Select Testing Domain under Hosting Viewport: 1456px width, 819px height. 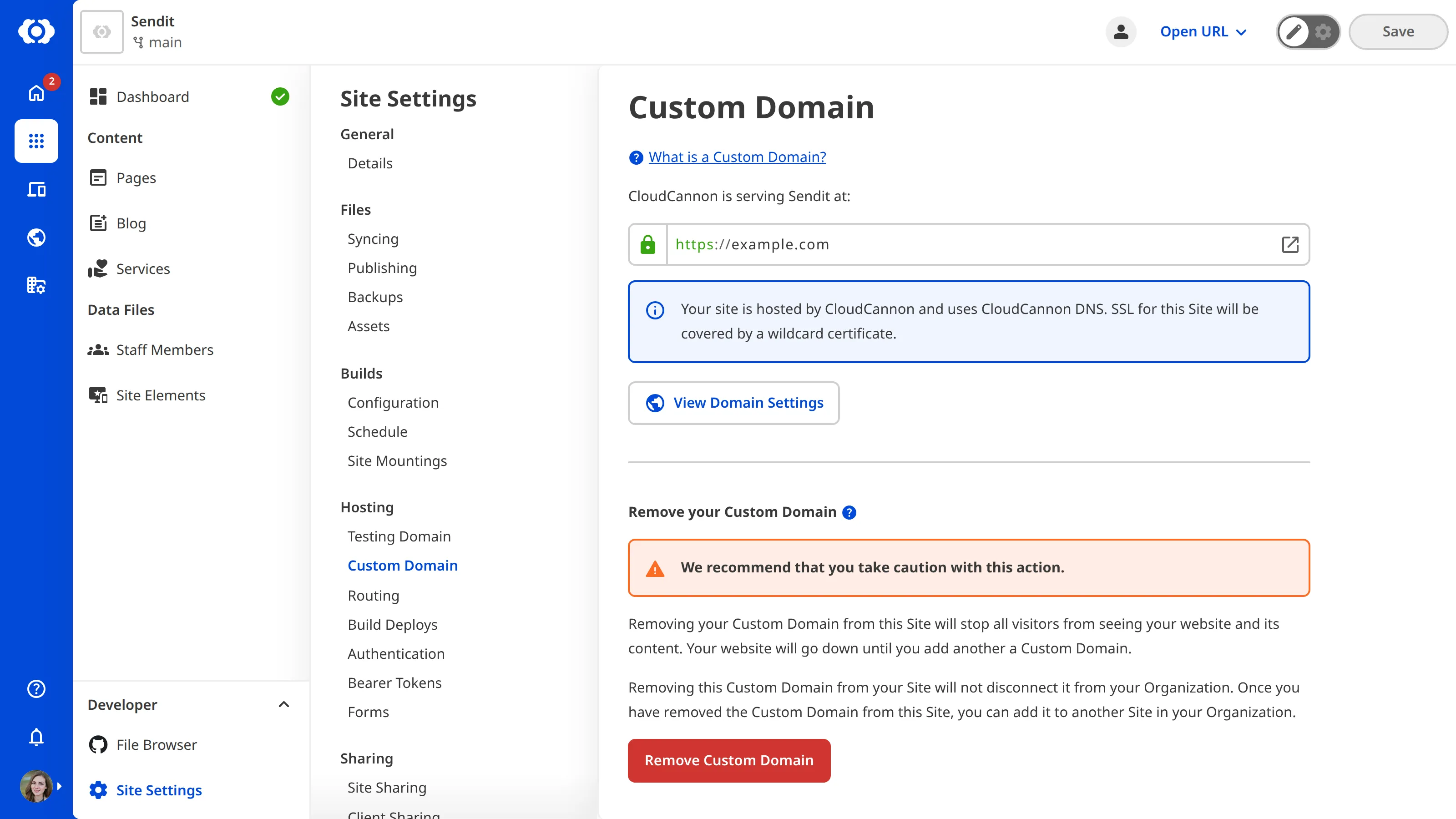click(399, 536)
